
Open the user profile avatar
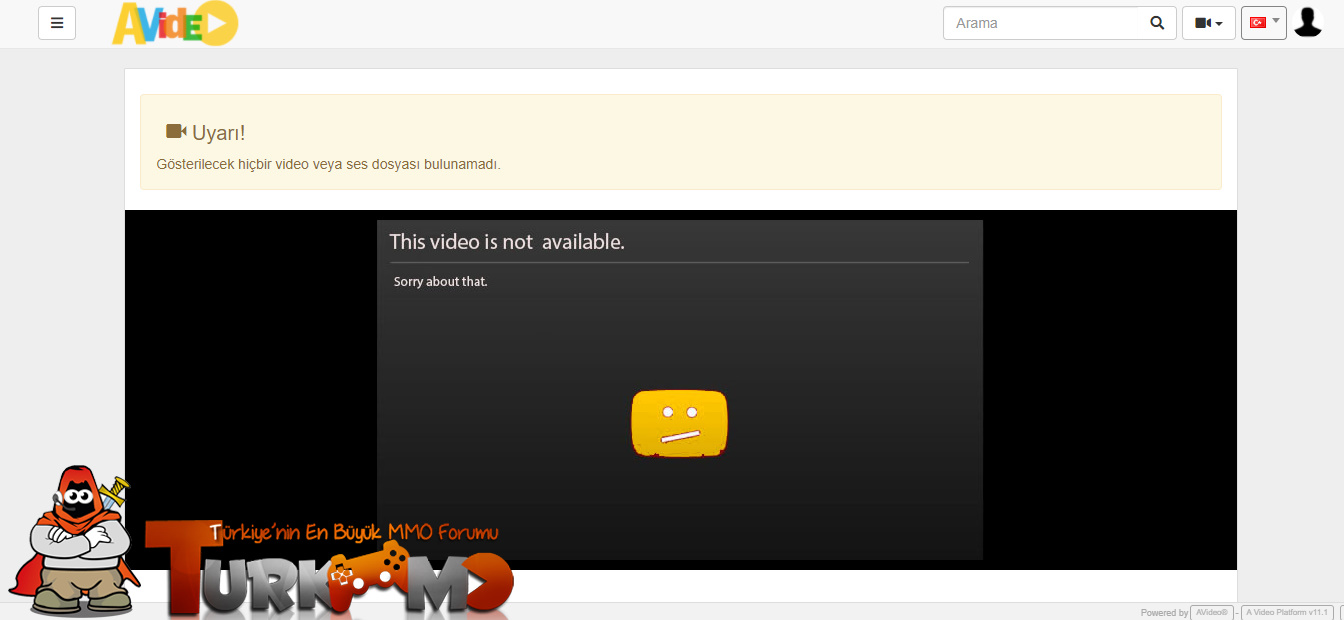1308,22
